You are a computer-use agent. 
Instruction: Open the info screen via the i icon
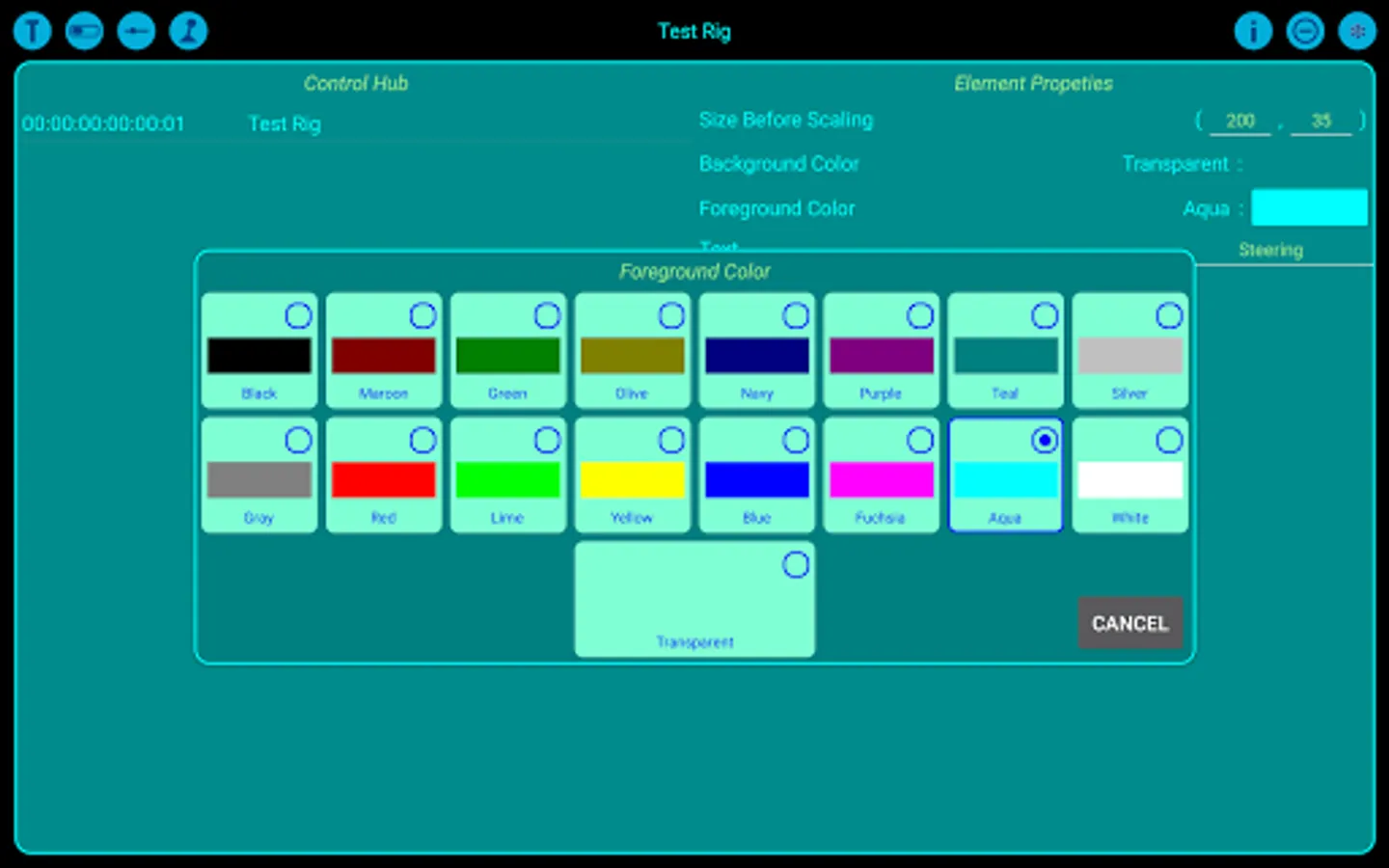coord(1253,31)
